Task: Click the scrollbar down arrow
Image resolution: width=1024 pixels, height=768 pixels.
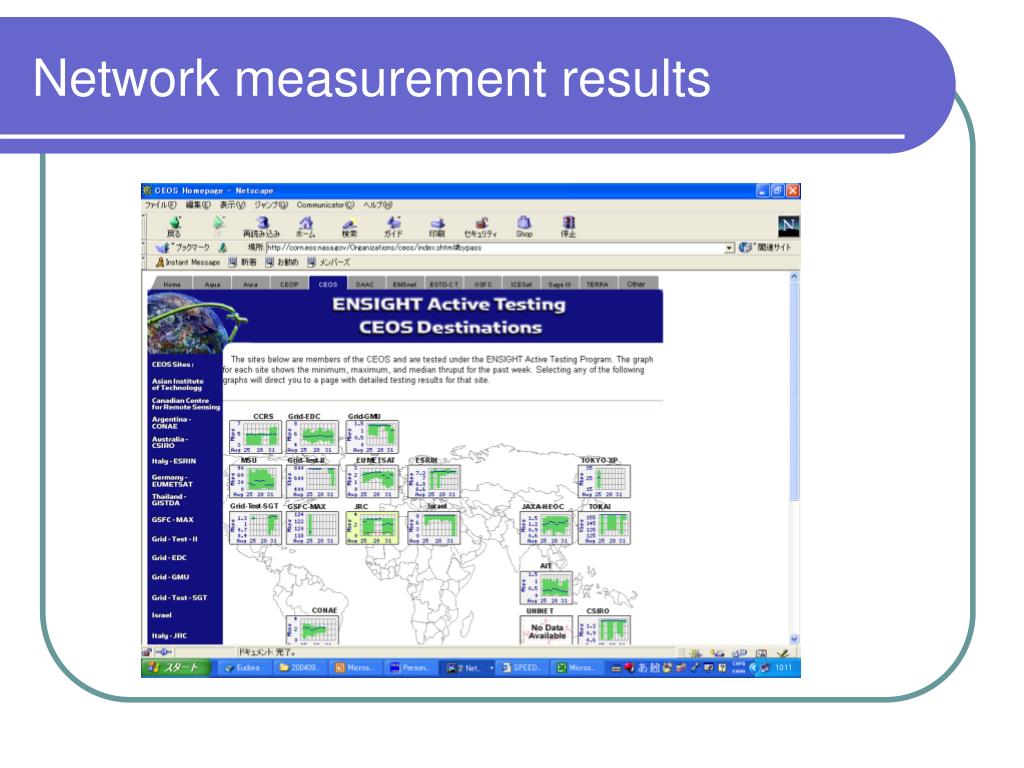Action: [x=794, y=639]
